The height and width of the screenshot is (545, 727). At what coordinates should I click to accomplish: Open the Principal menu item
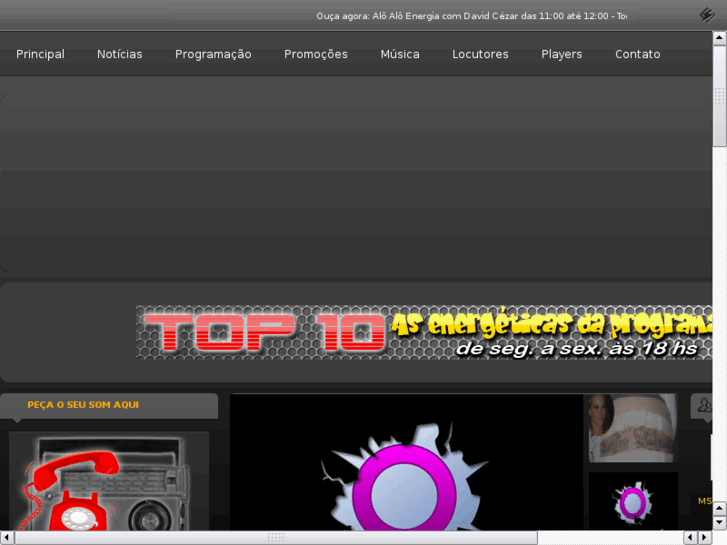tap(40, 54)
